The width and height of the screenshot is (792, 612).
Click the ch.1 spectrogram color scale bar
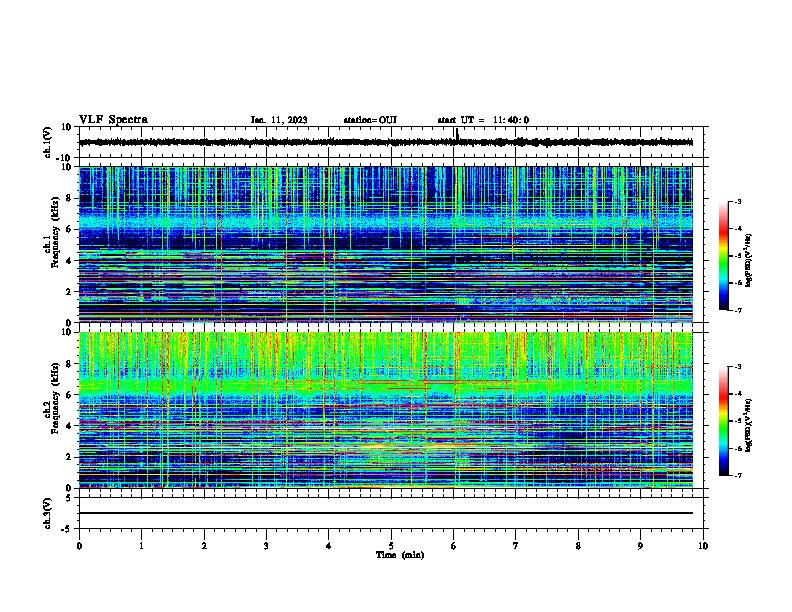tap(724, 256)
